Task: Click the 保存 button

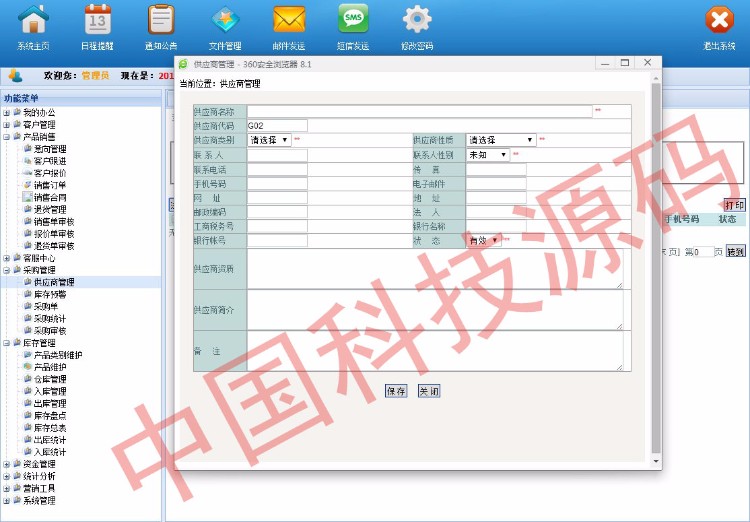Action: pyautogui.click(x=396, y=391)
